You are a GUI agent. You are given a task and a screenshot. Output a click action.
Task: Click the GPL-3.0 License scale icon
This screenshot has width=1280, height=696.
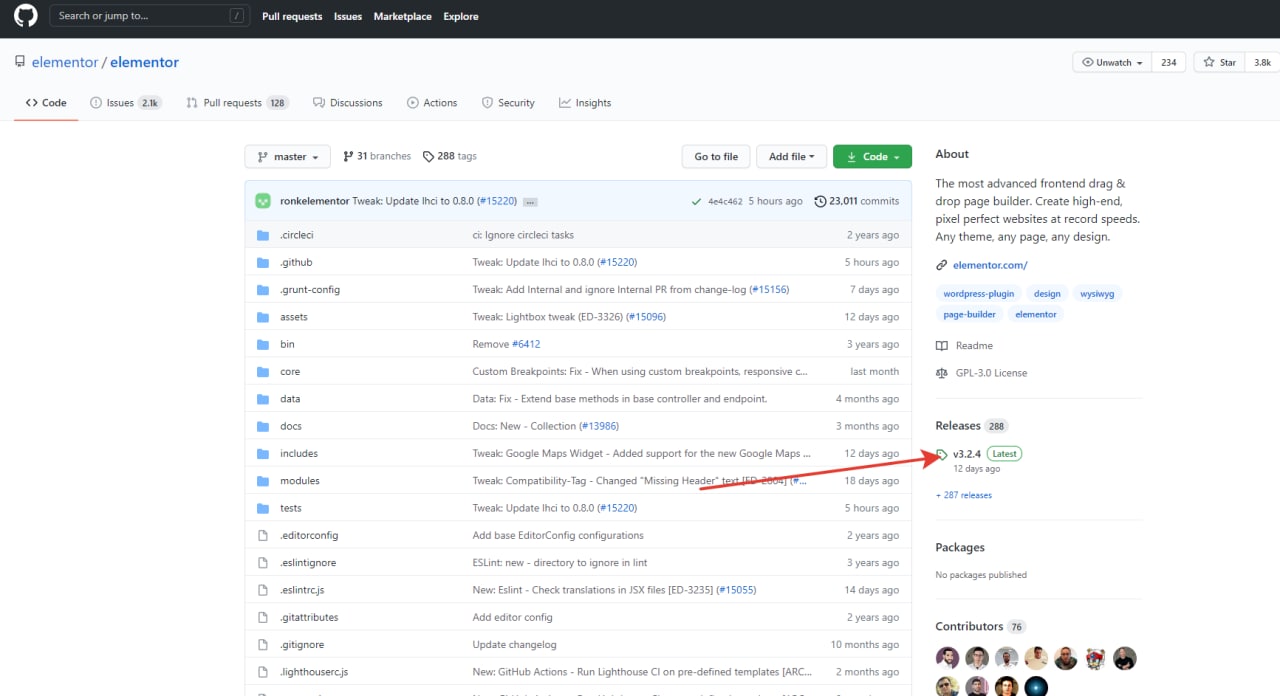tap(942, 373)
